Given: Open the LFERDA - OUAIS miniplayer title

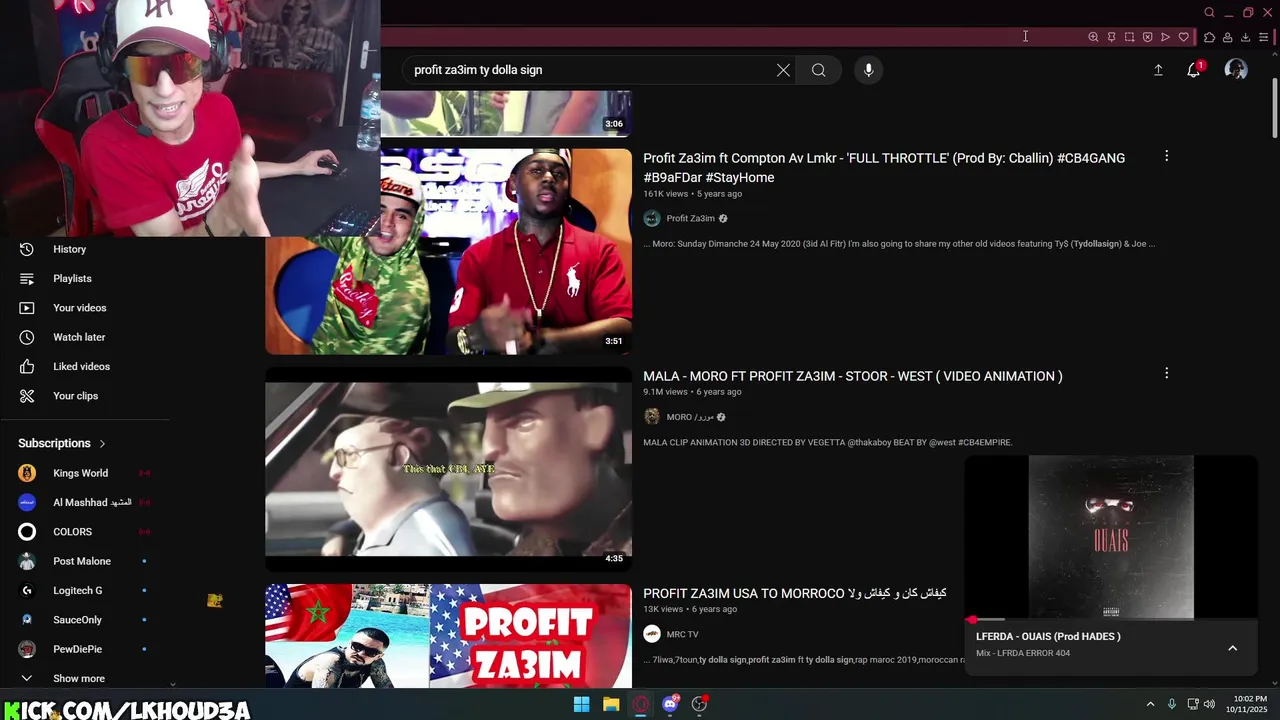Looking at the screenshot, I should 1048,636.
